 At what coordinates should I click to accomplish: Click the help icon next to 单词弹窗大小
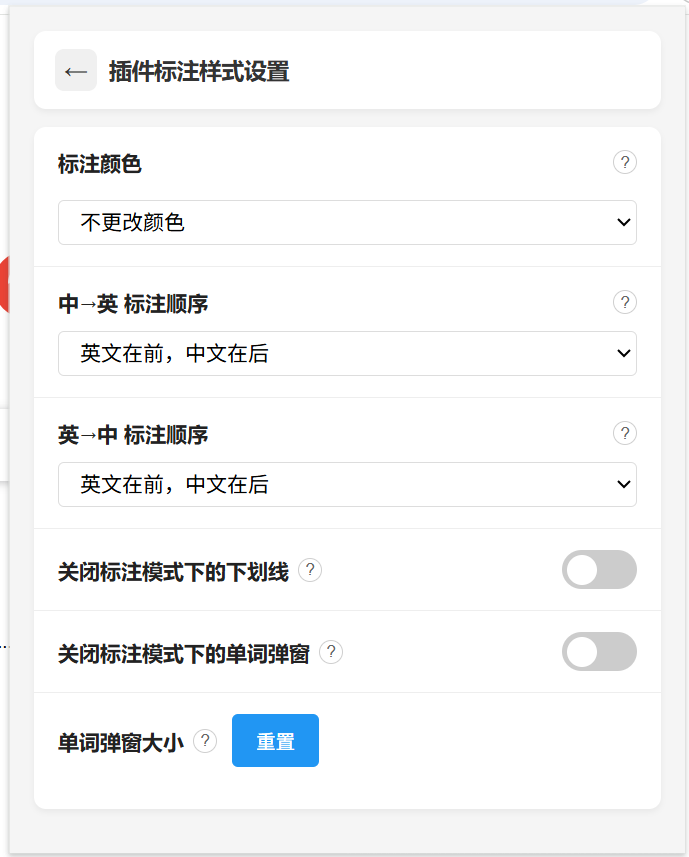tap(206, 740)
